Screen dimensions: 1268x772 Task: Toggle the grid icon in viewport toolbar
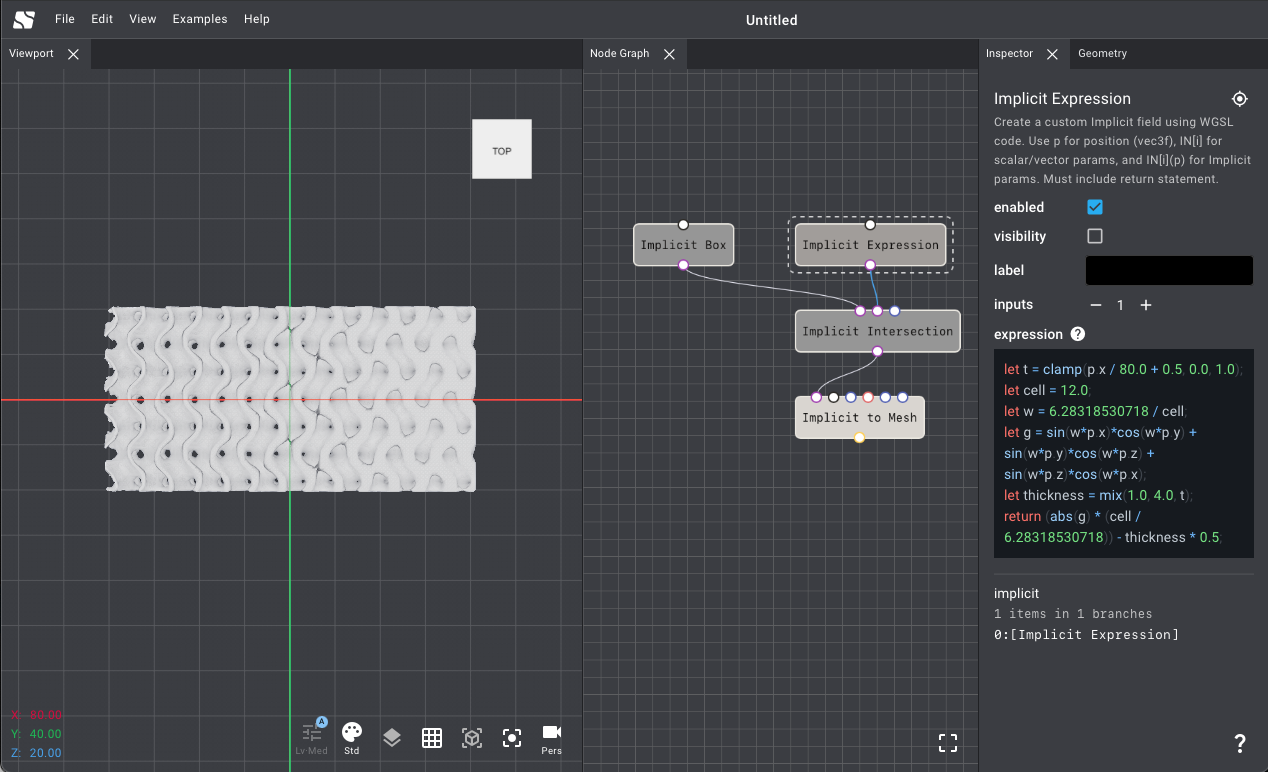coord(432,738)
